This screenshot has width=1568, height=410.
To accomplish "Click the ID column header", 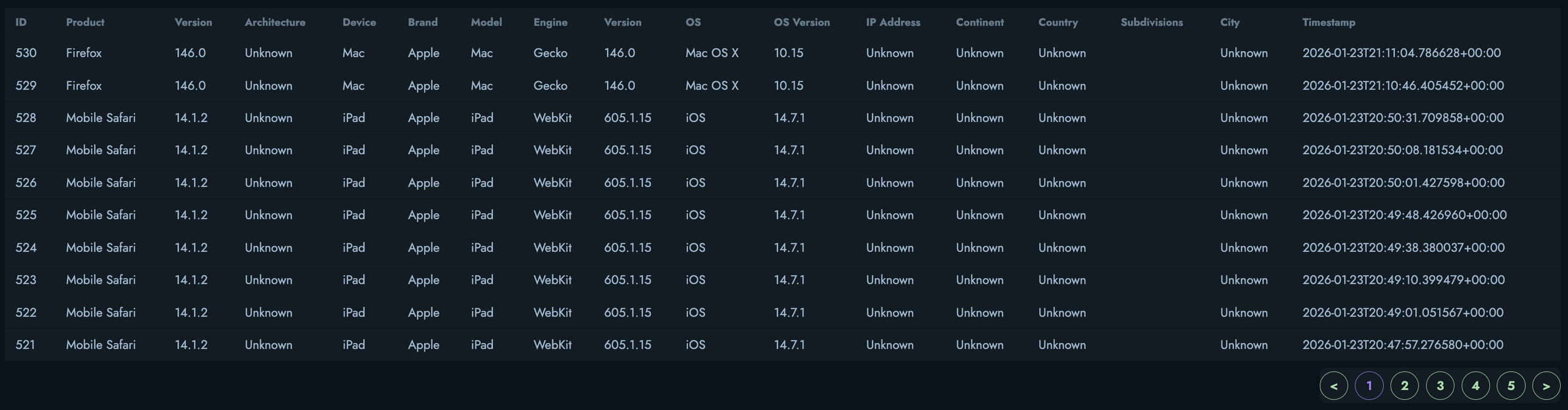I will coord(21,23).
